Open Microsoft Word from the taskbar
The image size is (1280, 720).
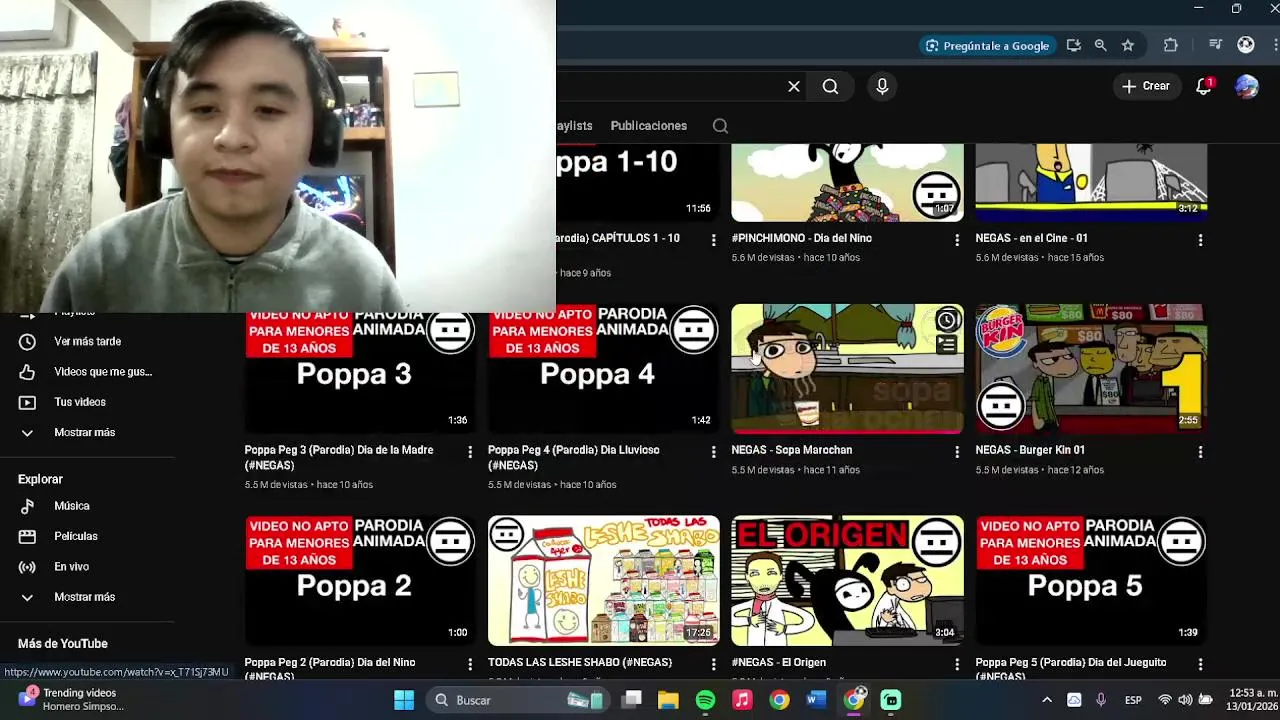pos(816,700)
